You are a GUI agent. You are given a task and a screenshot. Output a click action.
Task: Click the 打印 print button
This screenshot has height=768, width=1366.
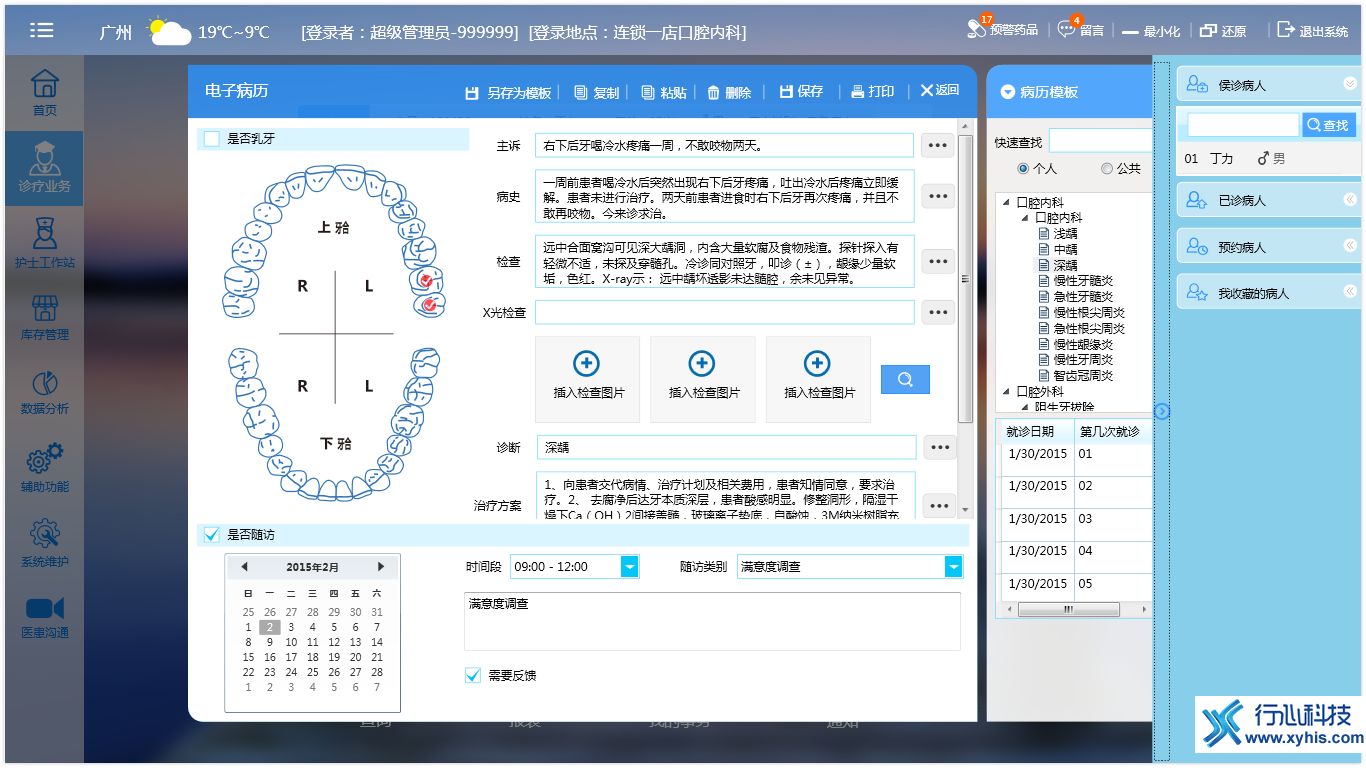tap(873, 90)
